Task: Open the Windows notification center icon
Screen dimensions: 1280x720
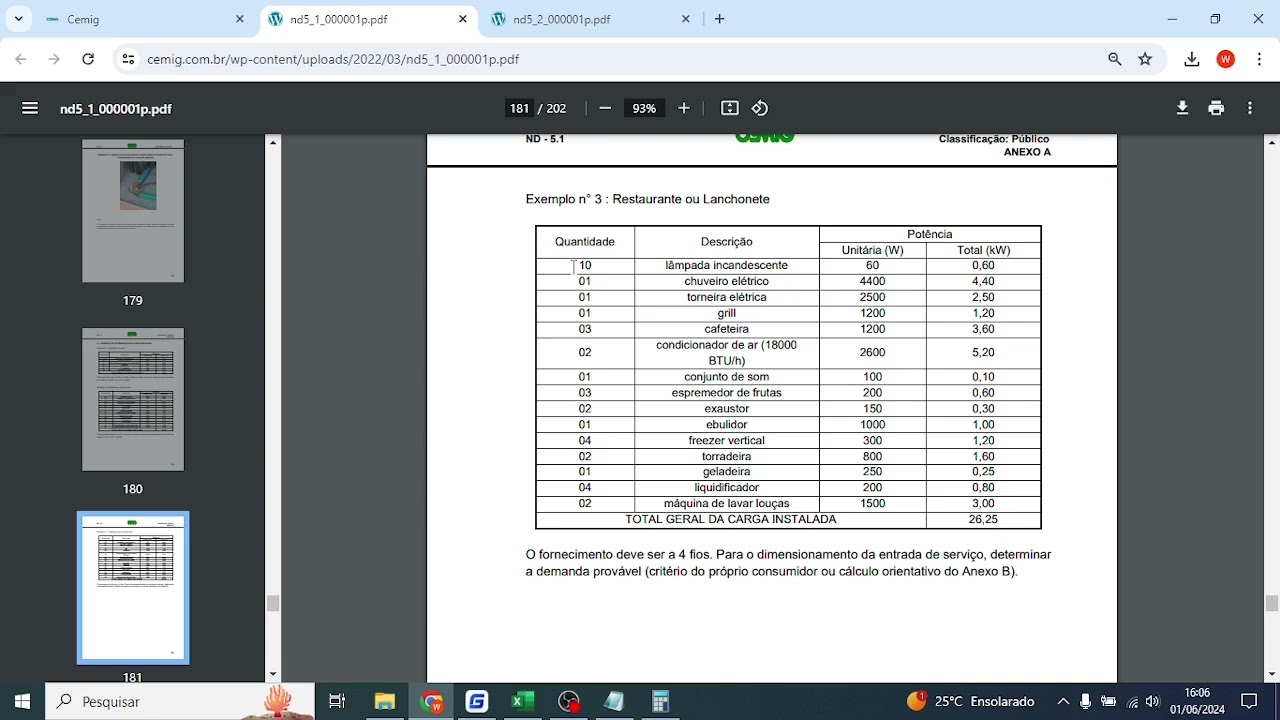Action: click(1249, 701)
